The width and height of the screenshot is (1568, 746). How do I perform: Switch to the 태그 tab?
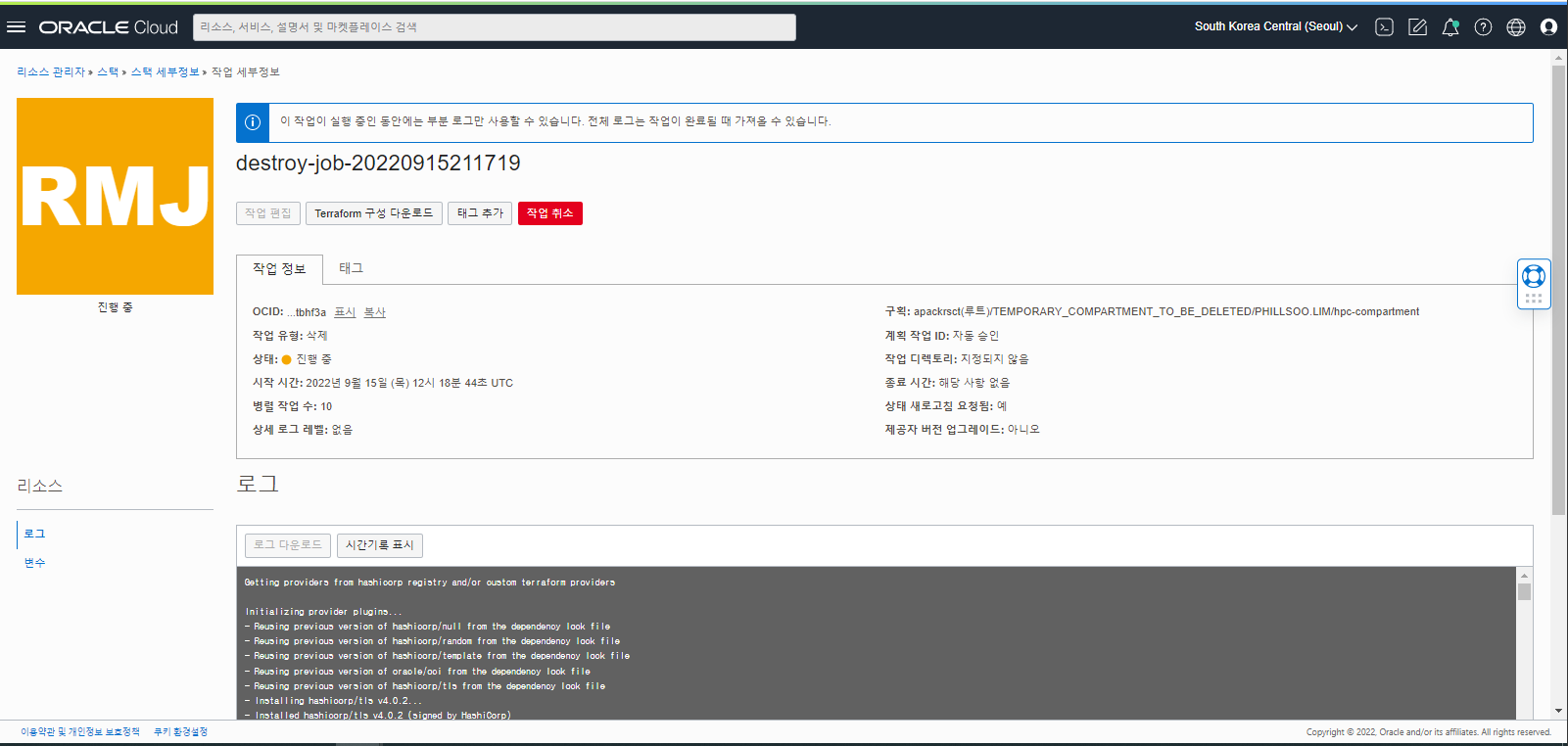coord(351,268)
